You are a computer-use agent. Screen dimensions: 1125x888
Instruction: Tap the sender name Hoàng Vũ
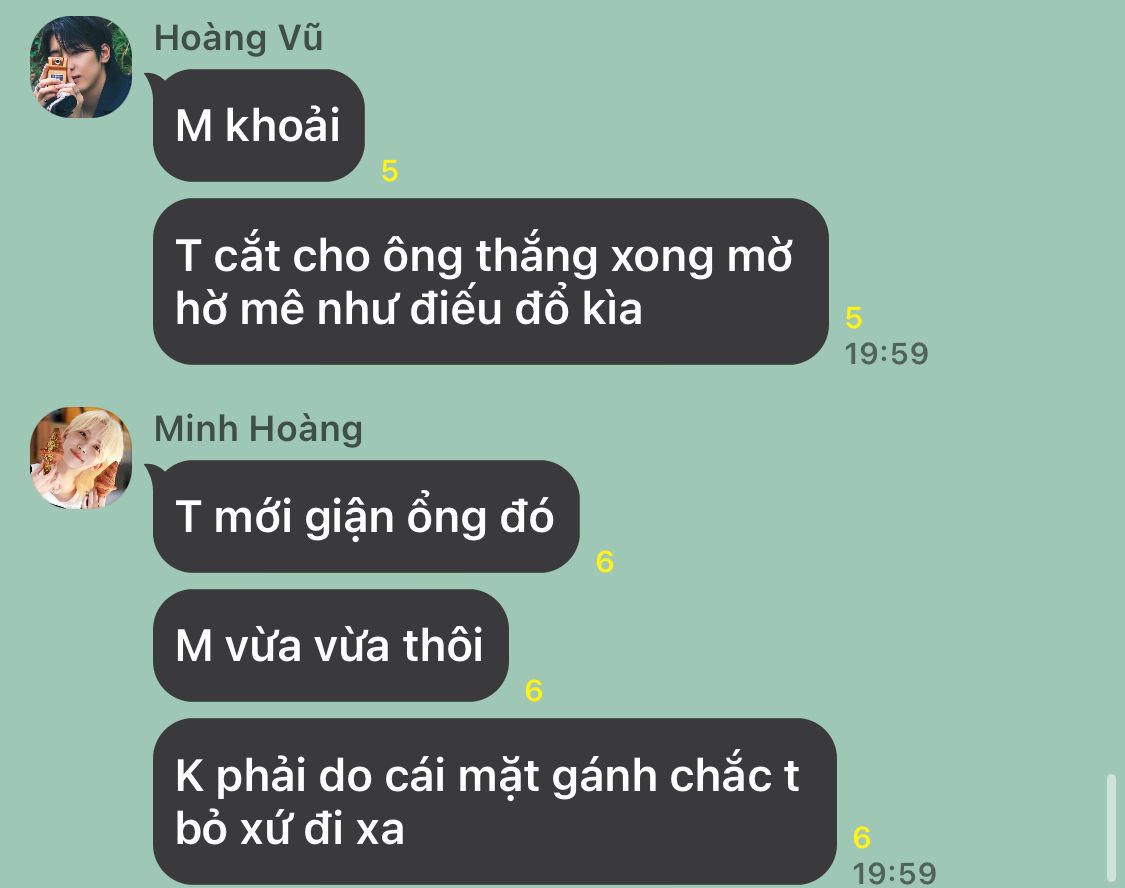click(x=238, y=38)
